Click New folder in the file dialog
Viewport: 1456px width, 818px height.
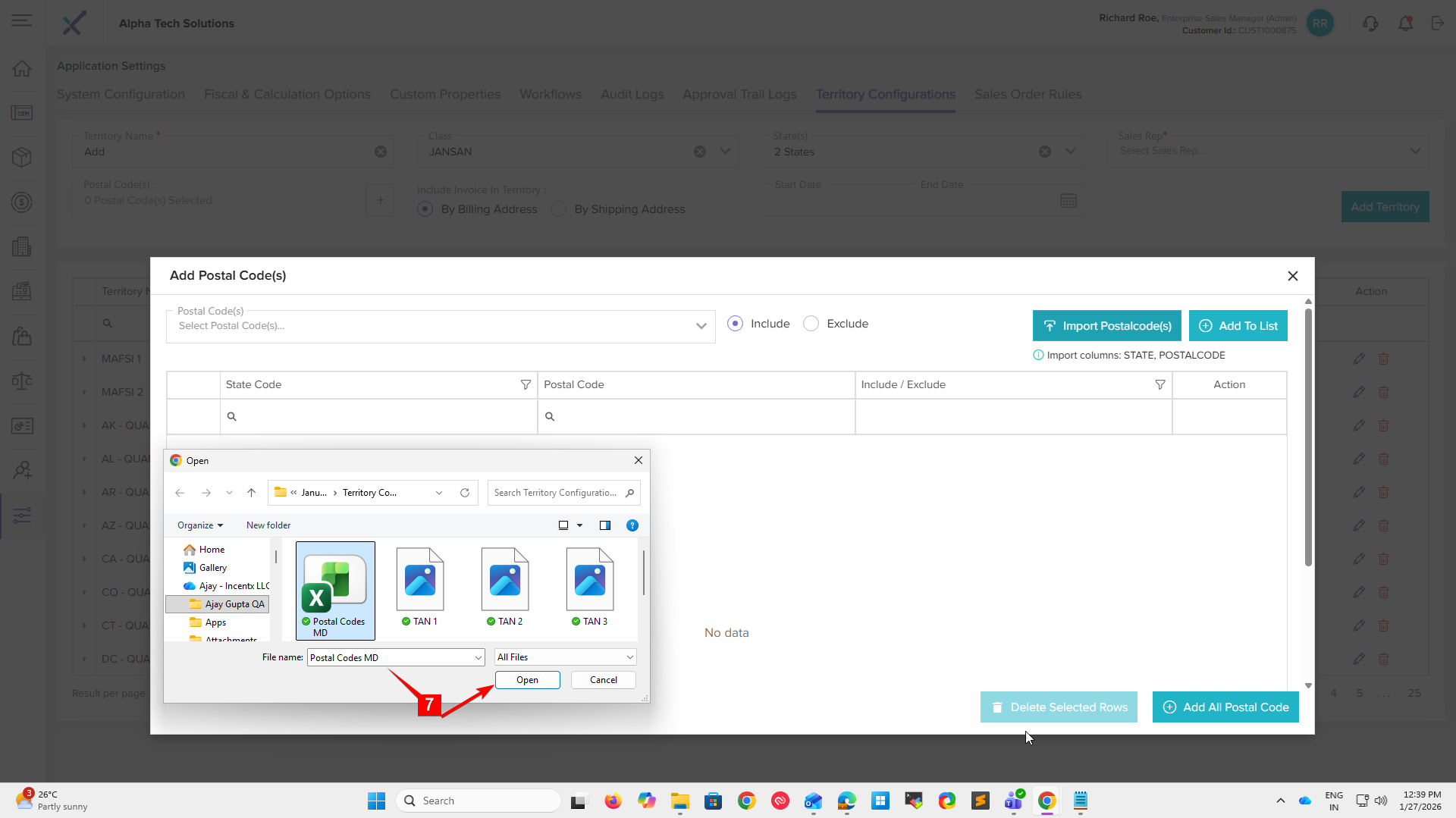click(268, 525)
